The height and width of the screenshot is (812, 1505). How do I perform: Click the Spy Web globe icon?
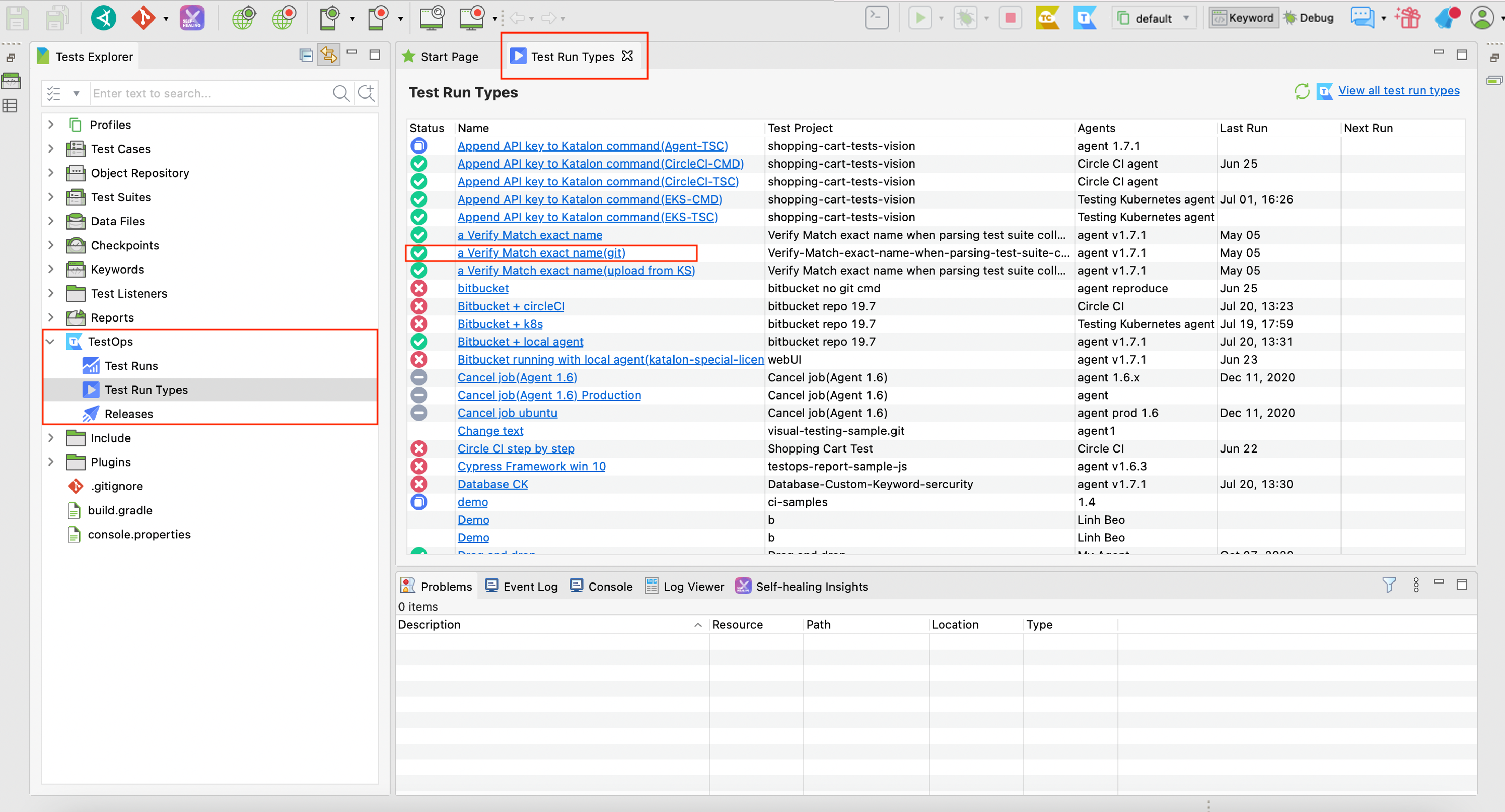pyautogui.click(x=244, y=18)
